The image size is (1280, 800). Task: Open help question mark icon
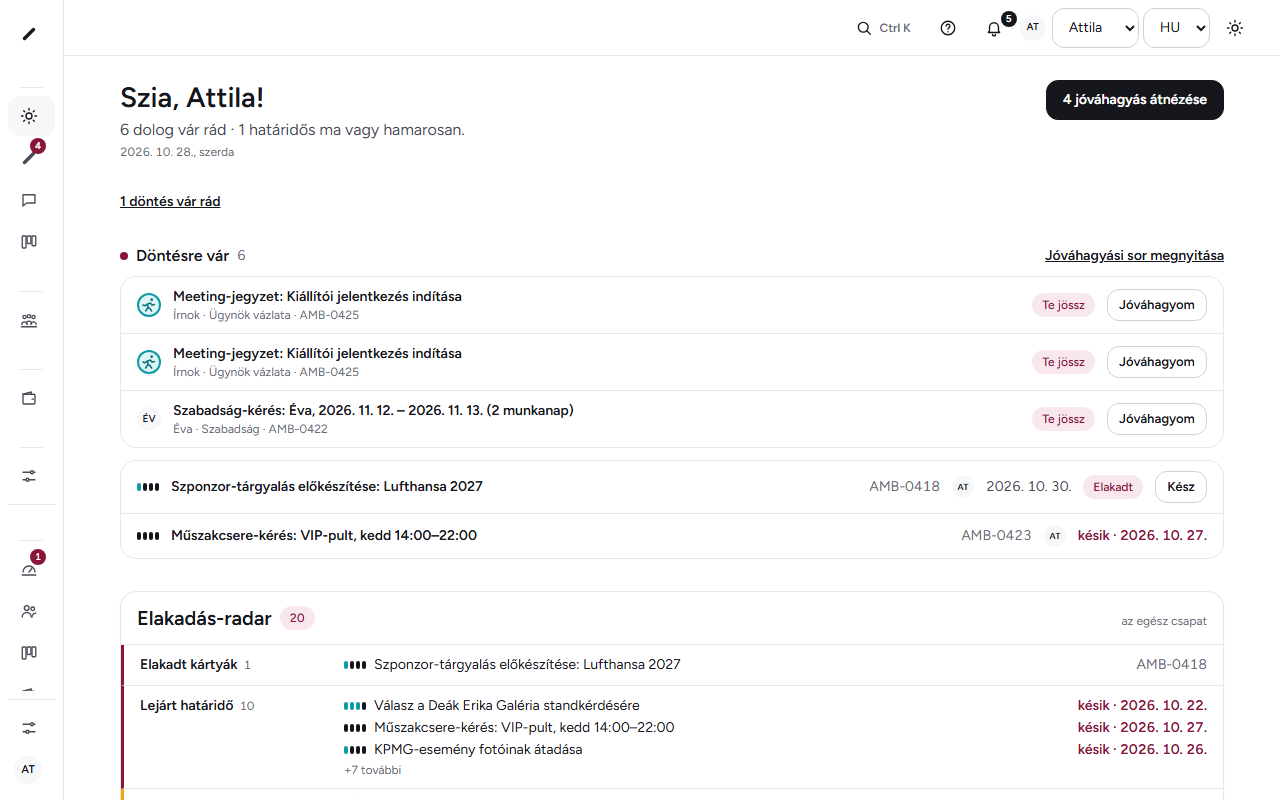coord(948,28)
